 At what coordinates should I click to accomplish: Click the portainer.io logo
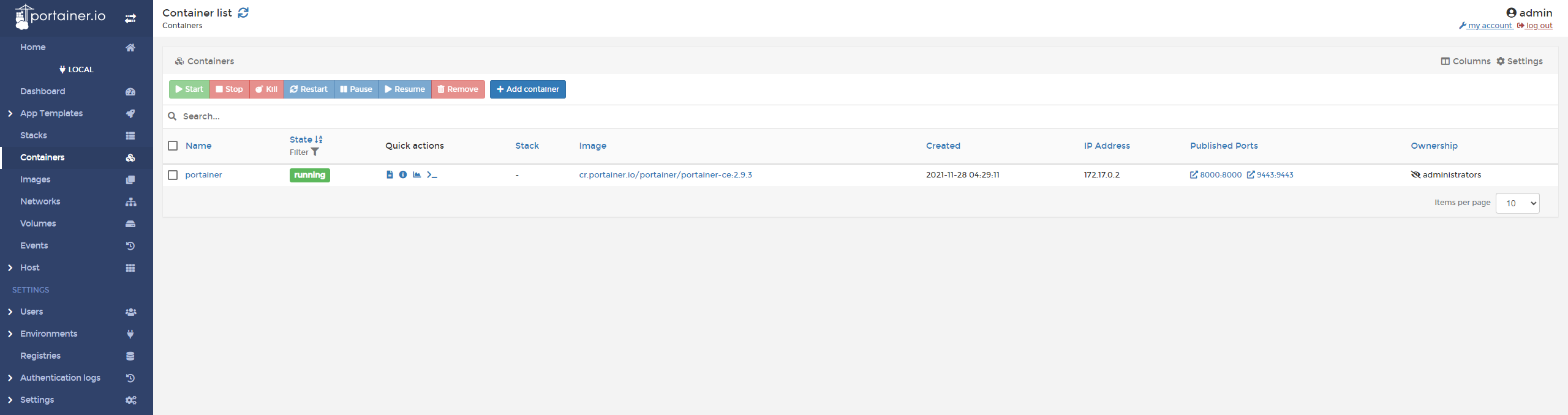60,17
